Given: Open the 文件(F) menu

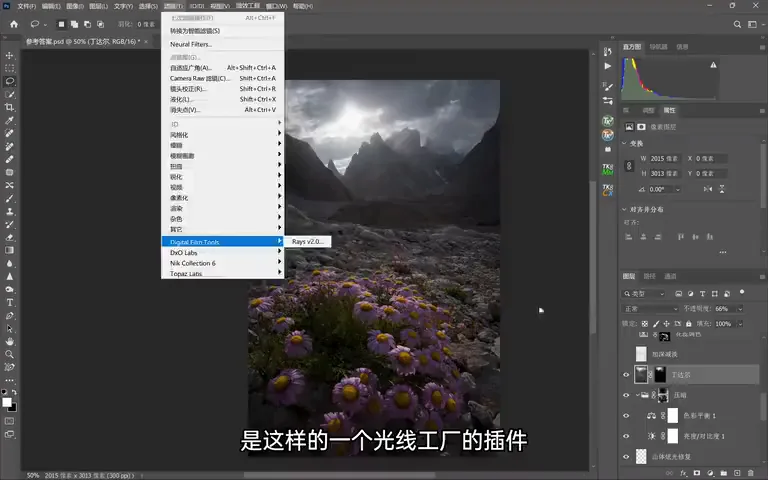Looking at the screenshot, I should pyautogui.click(x=26, y=6).
